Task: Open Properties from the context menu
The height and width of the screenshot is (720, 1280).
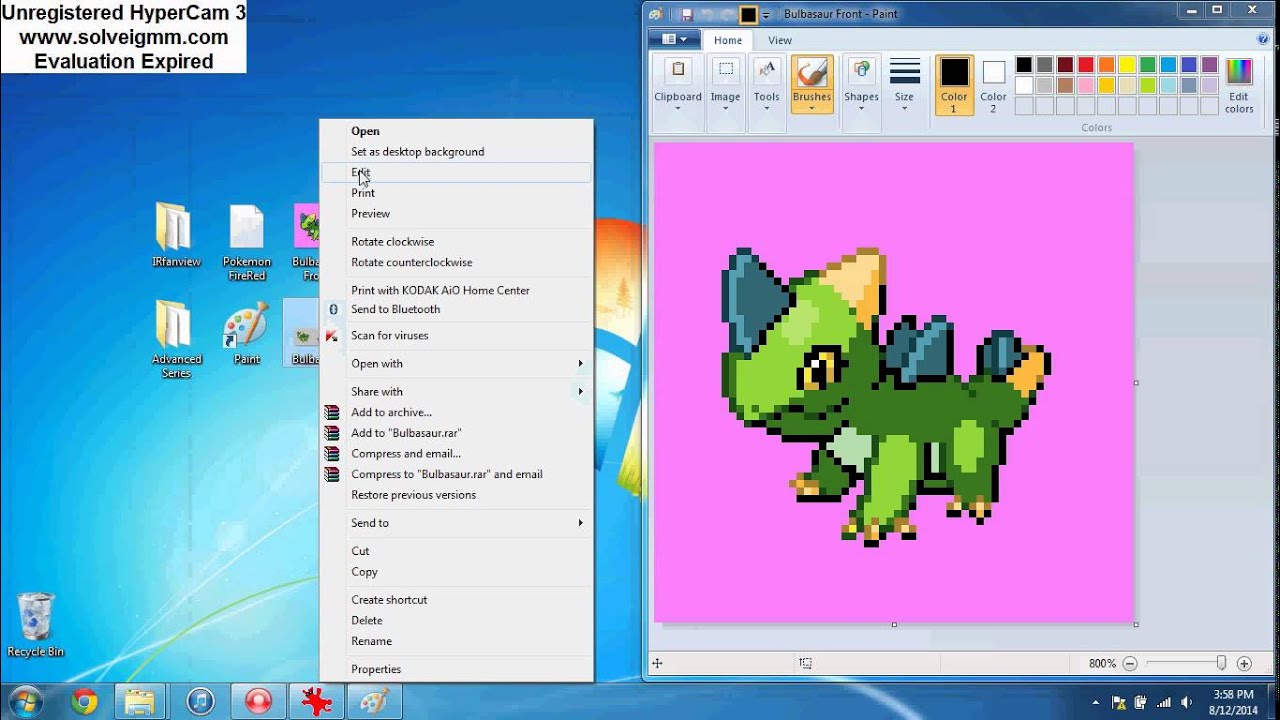Action: pos(456,670)
